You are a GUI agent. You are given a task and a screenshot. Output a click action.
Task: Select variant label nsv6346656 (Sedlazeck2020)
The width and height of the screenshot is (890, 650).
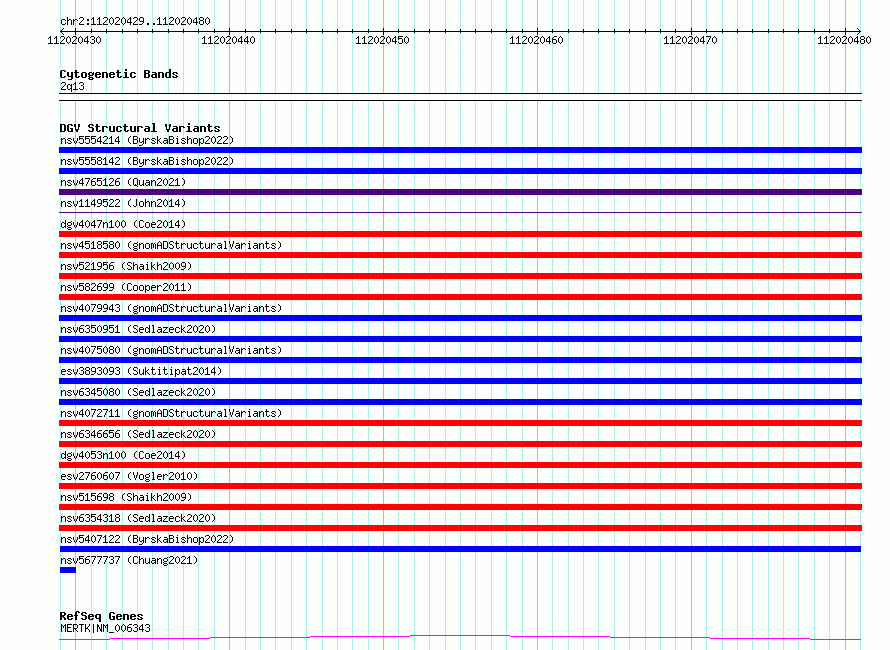[x=138, y=434]
